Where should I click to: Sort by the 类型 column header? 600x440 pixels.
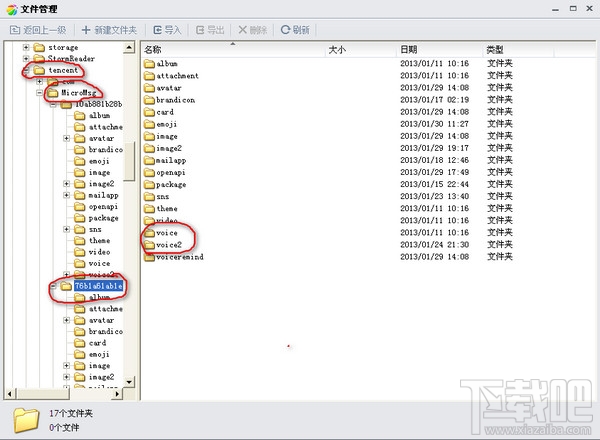coord(494,49)
